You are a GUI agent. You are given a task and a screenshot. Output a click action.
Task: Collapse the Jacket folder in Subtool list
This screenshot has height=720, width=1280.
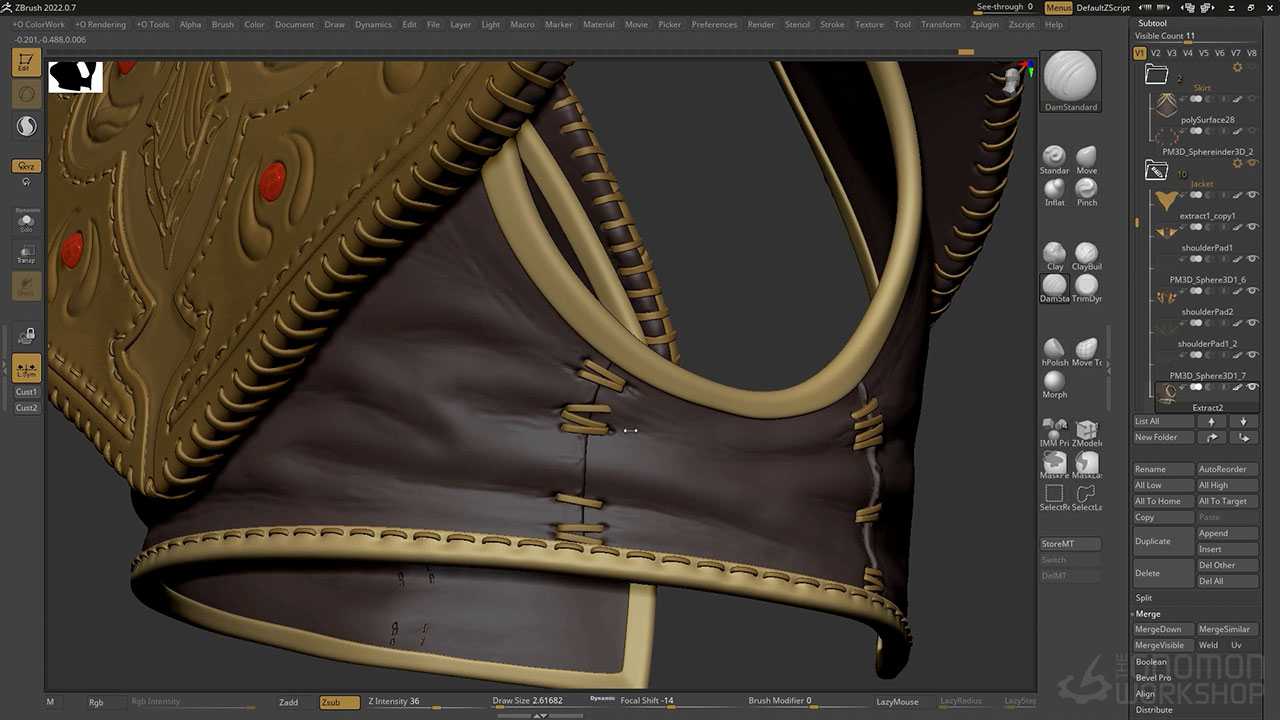pyautogui.click(x=1156, y=171)
